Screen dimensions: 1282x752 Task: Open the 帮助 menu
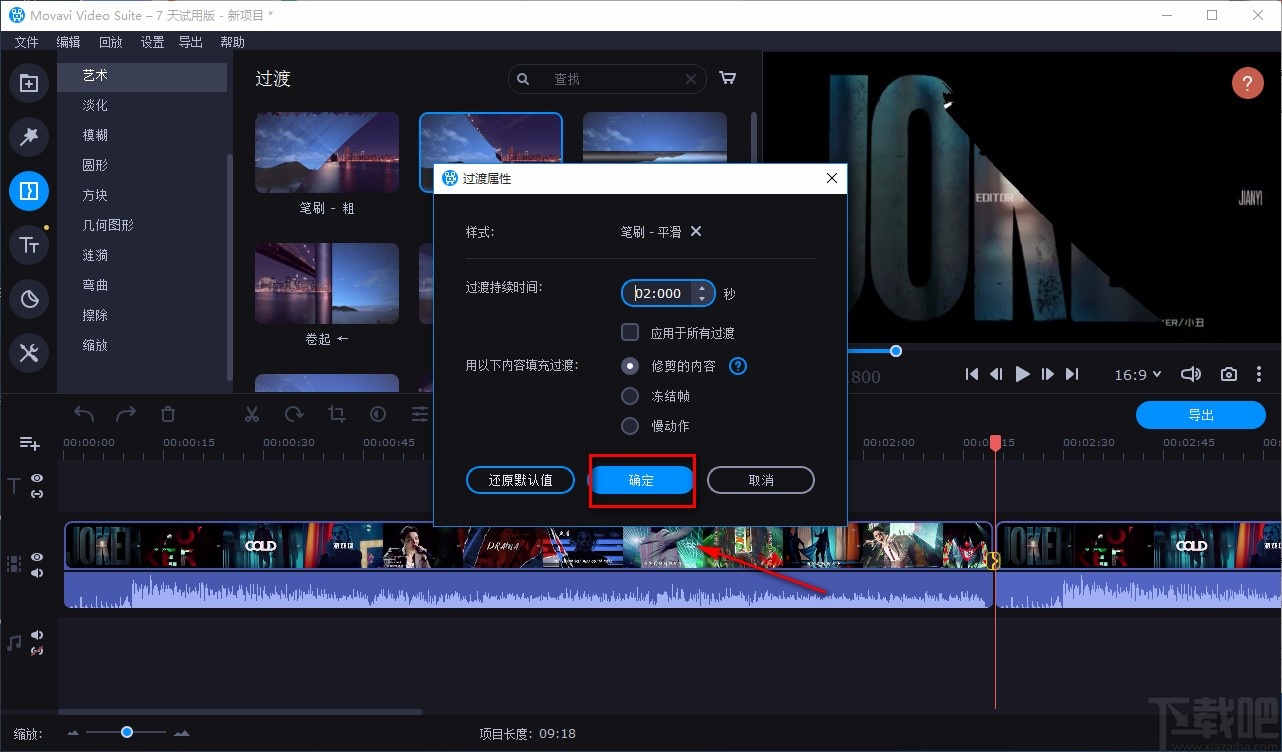233,42
